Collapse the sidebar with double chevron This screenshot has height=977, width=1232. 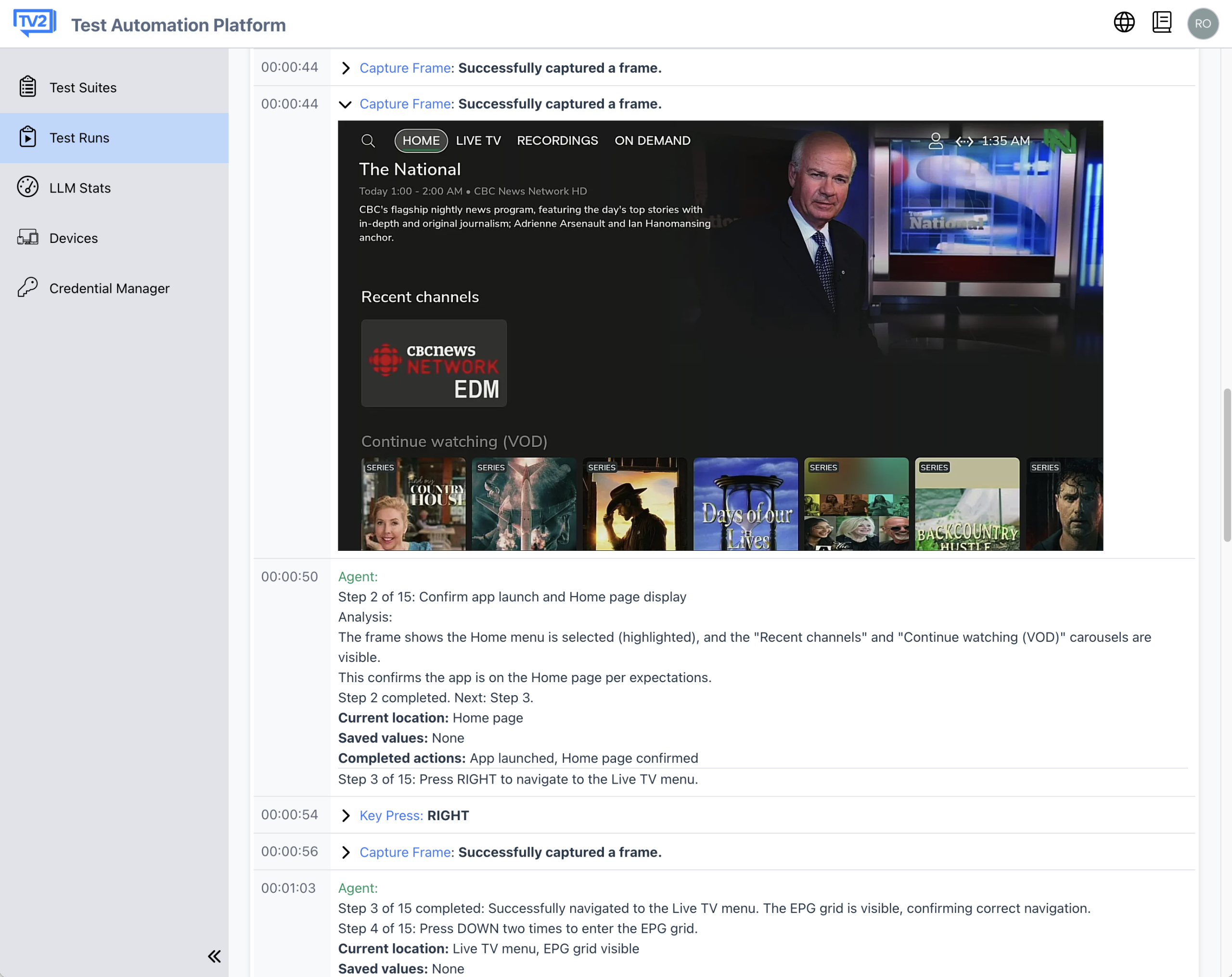pyautogui.click(x=214, y=956)
